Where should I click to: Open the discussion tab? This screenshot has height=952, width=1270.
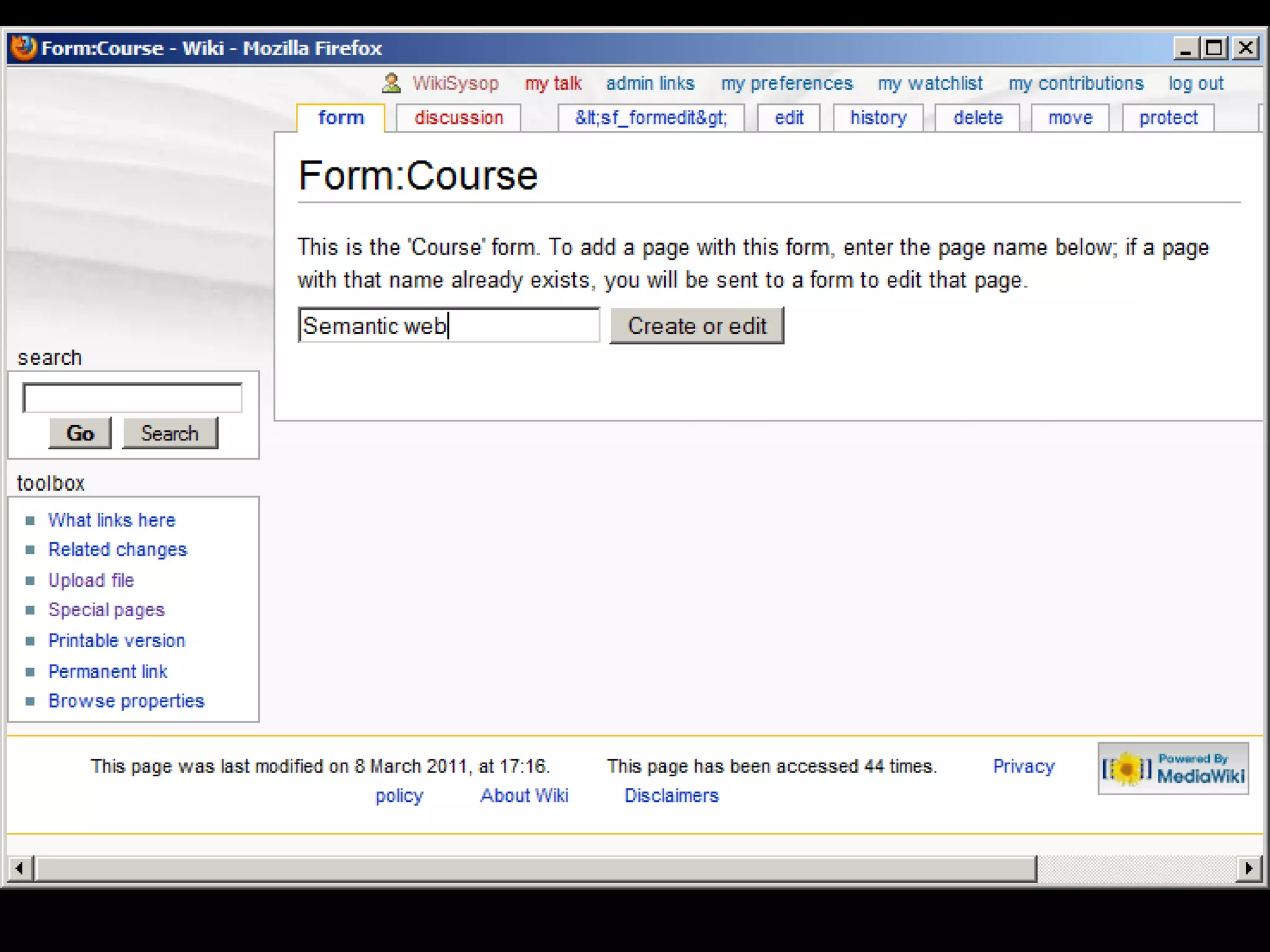click(x=458, y=118)
